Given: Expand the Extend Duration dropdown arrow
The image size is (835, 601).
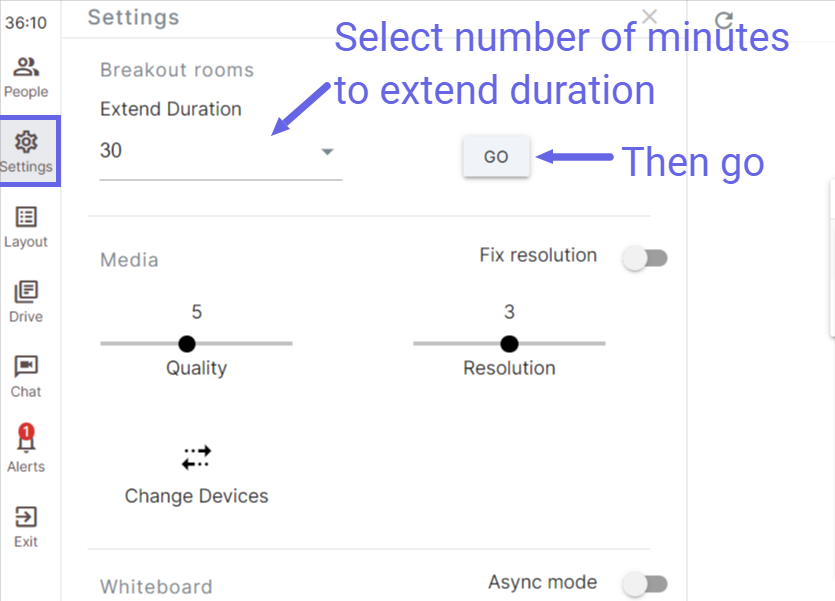Looking at the screenshot, I should click(328, 152).
